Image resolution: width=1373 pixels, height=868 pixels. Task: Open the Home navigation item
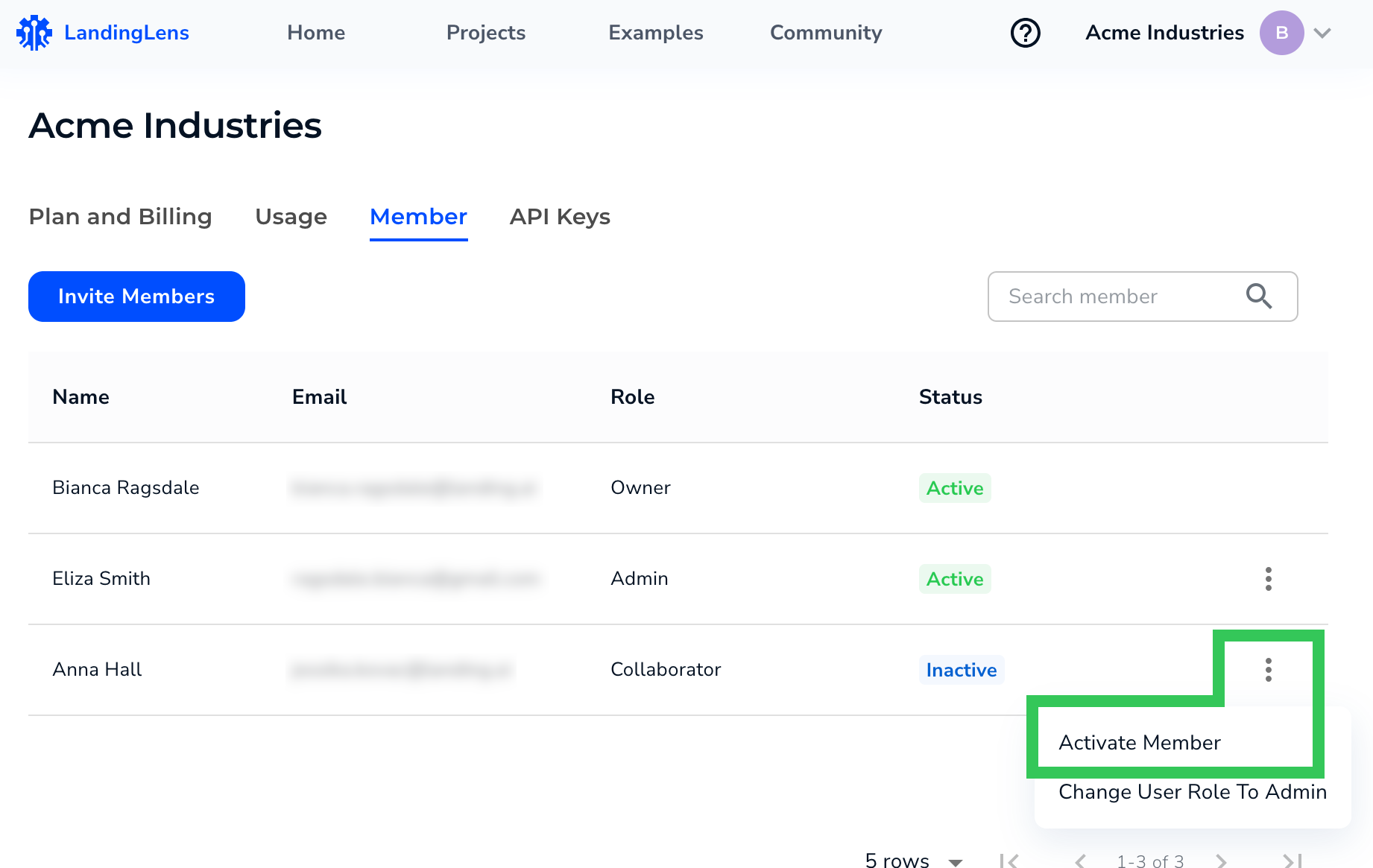pyautogui.click(x=316, y=33)
